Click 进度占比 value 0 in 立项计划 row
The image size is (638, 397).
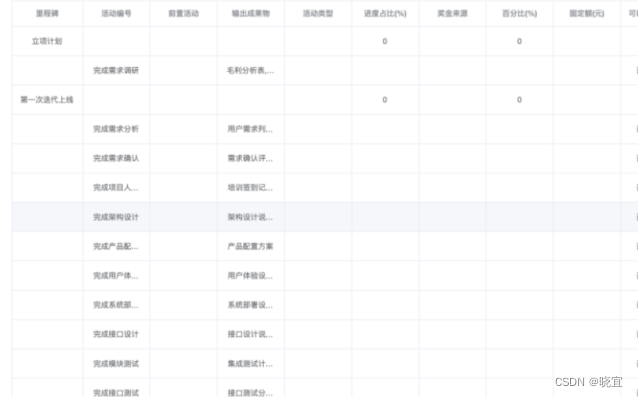tap(385, 41)
